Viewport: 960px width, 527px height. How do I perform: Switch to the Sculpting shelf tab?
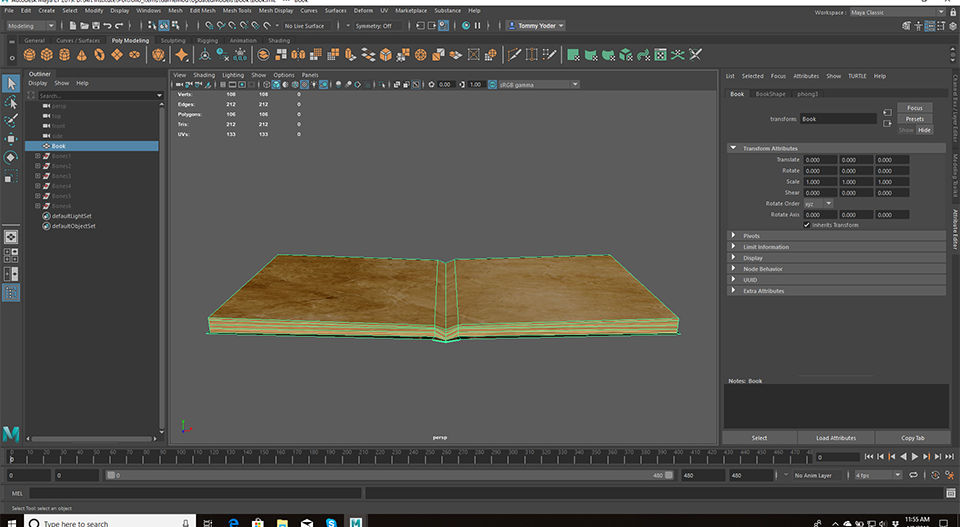coord(173,41)
